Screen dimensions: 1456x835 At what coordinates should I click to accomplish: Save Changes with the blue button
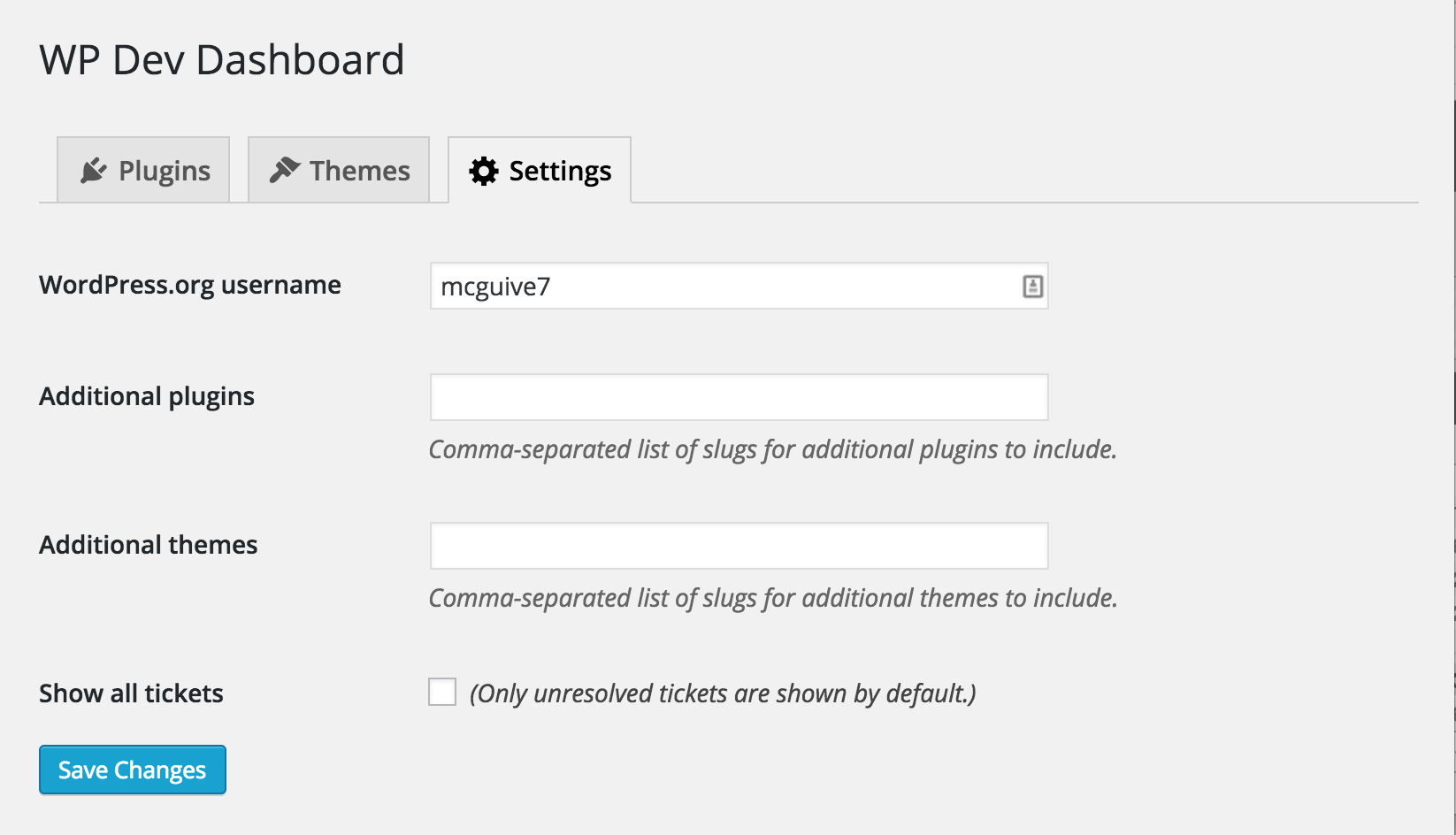(x=133, y=770)
